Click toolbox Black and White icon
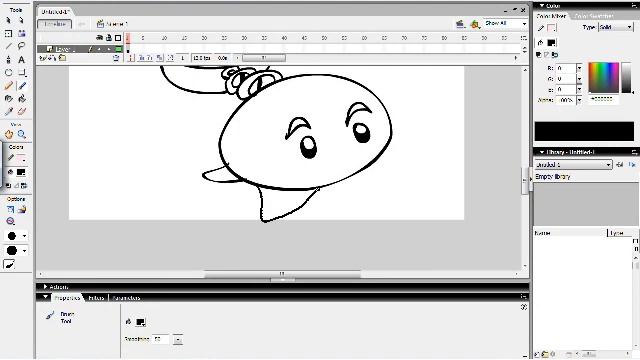Image resolution: width=640 pixels, height=360 pixels. [x=9, y=186]
